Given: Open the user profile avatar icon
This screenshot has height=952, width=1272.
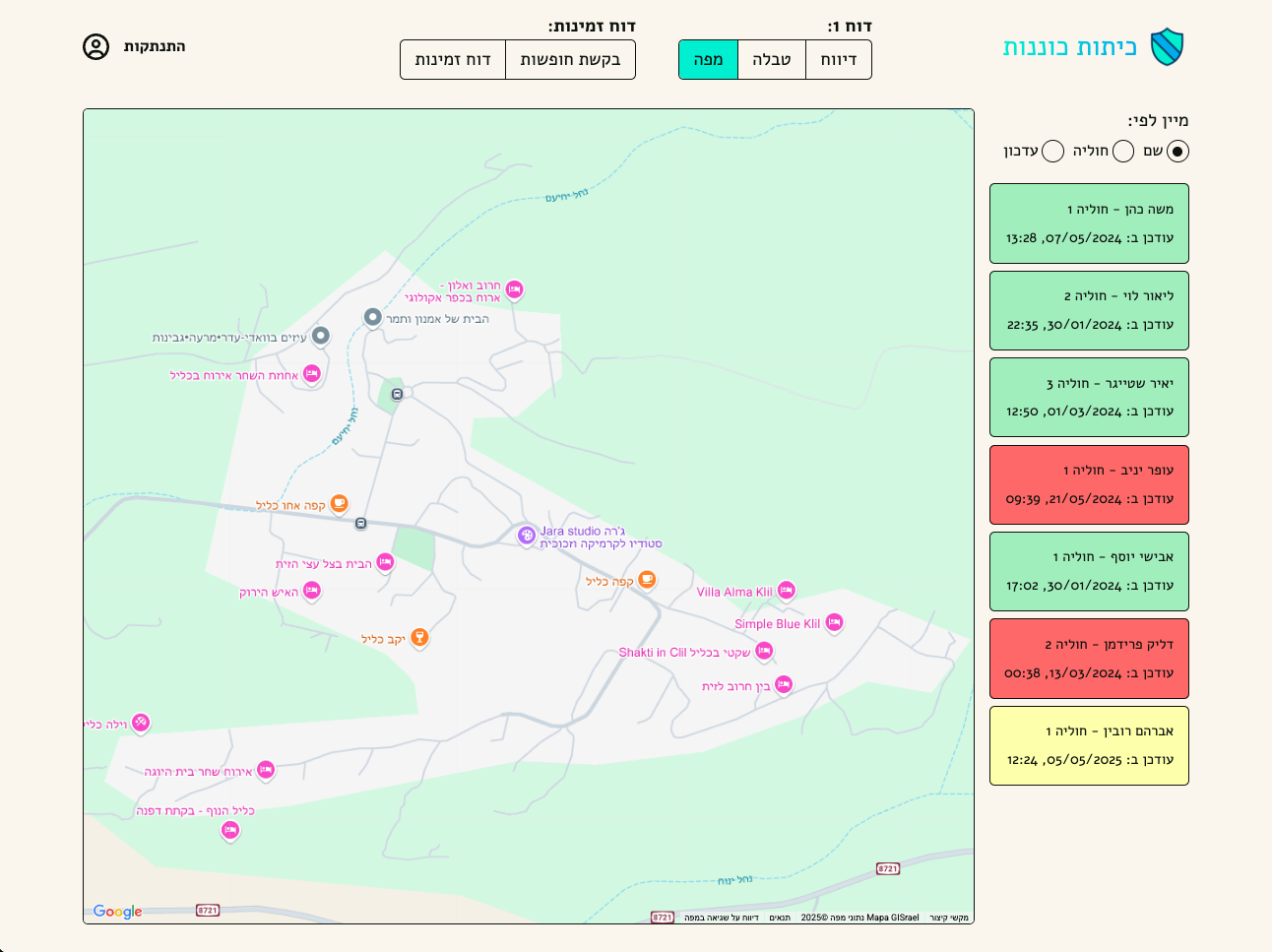Looking at the screenshot, I should coord(95,46).
